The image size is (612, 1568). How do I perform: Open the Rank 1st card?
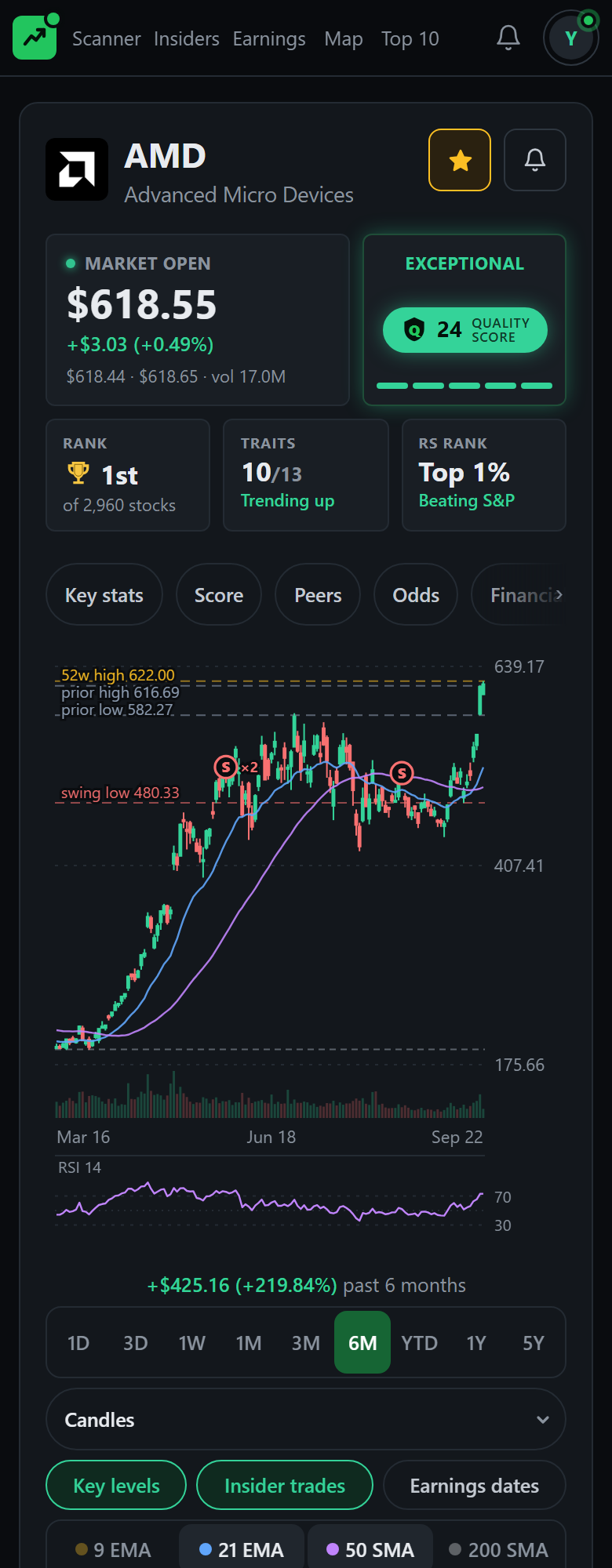pos(128,475)
